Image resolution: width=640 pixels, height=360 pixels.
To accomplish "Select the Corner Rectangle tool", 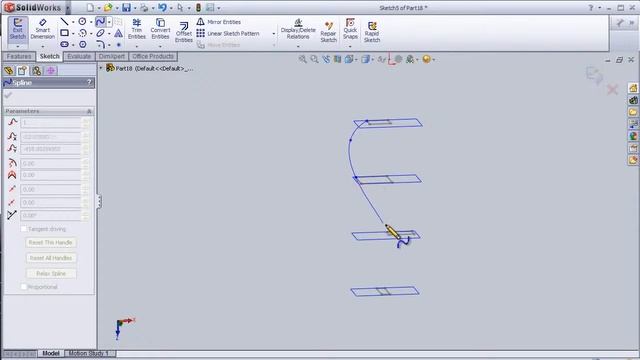I will [64, 33].
